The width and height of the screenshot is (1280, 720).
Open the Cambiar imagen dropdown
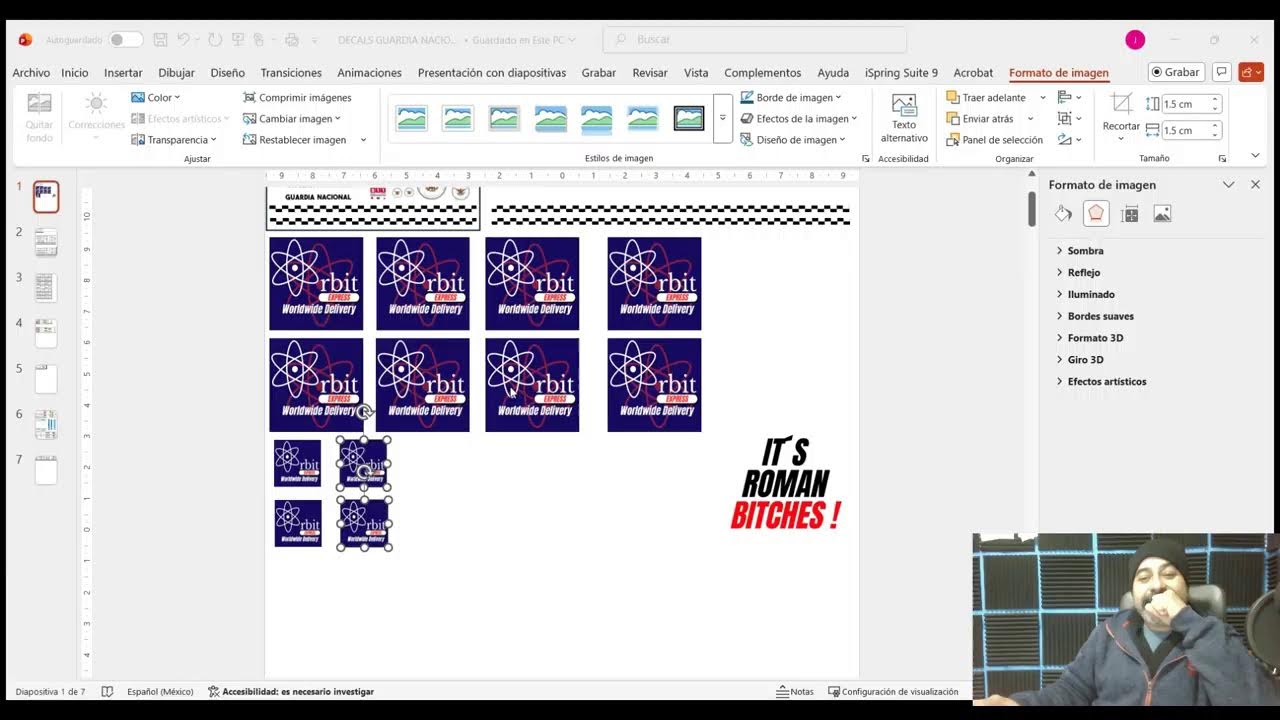point(291,118)
